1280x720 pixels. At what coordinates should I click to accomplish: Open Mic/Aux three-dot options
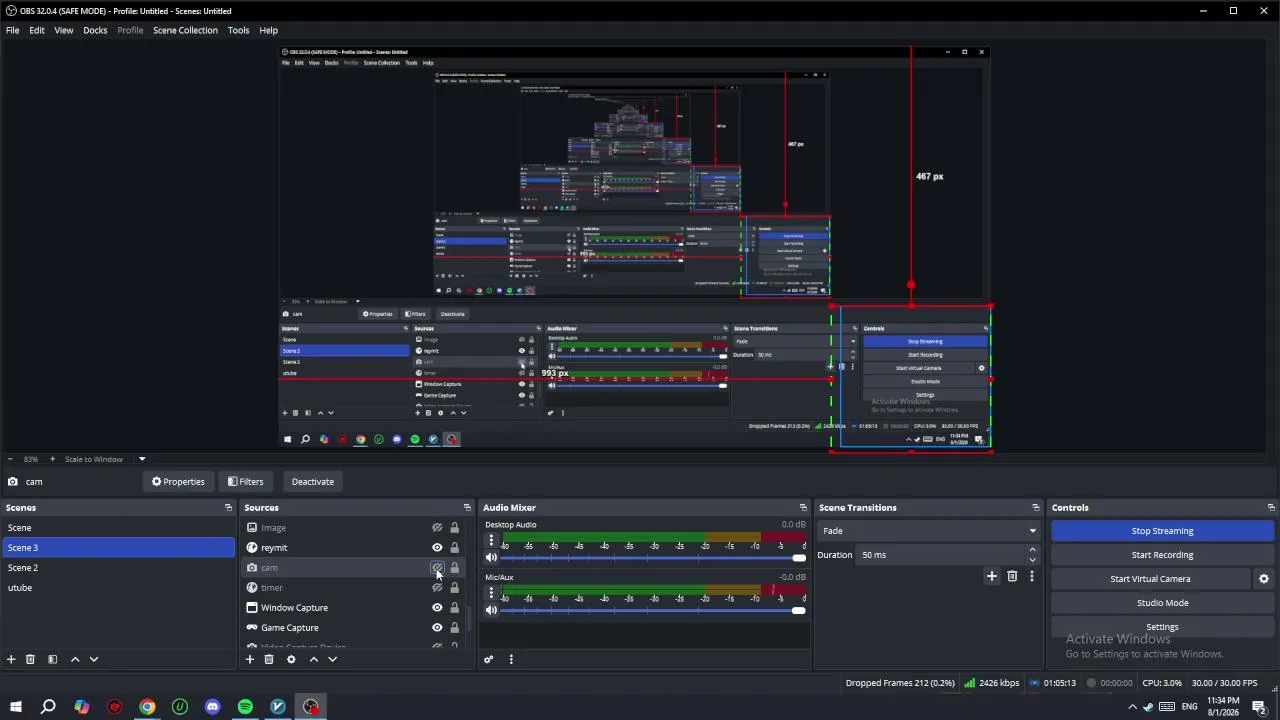pos(491,592)
